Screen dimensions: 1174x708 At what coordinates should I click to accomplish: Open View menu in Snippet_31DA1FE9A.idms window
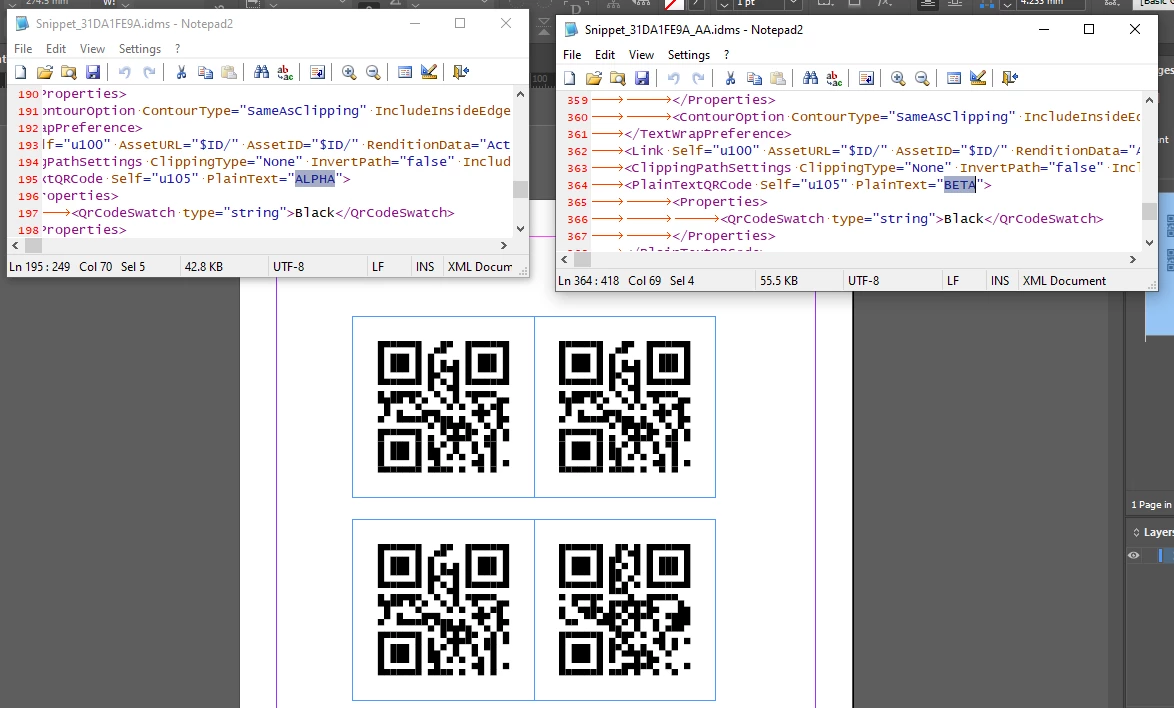(x=92, y=49)
